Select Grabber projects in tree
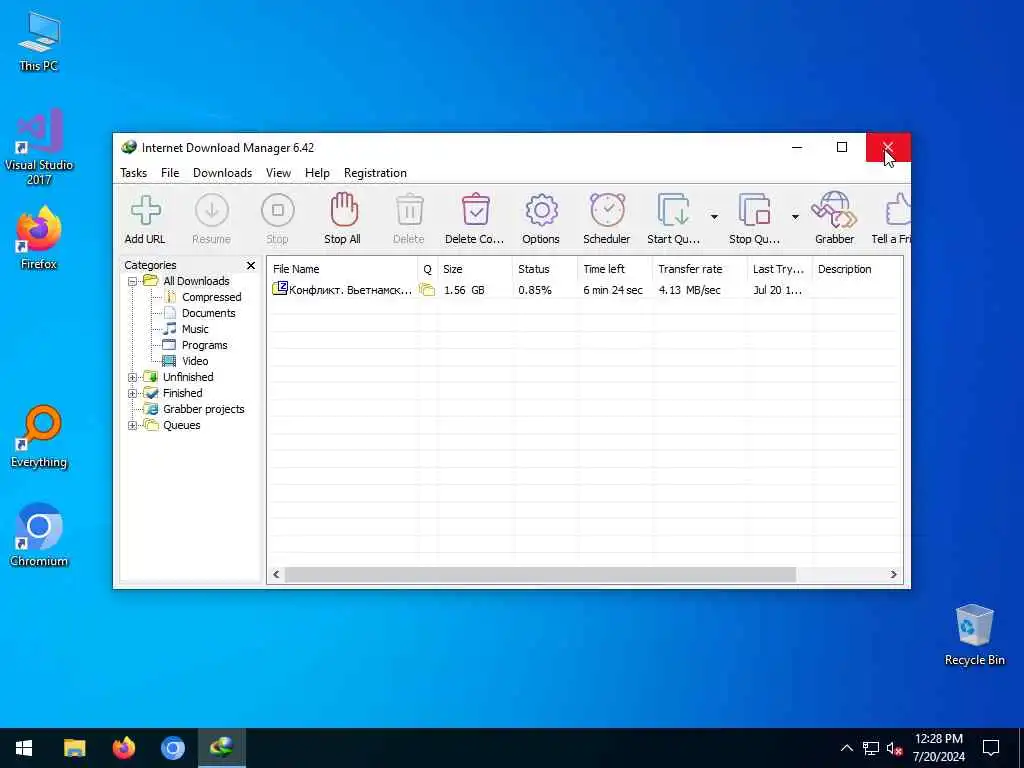 pyautogui.click(x=204, y=409)
